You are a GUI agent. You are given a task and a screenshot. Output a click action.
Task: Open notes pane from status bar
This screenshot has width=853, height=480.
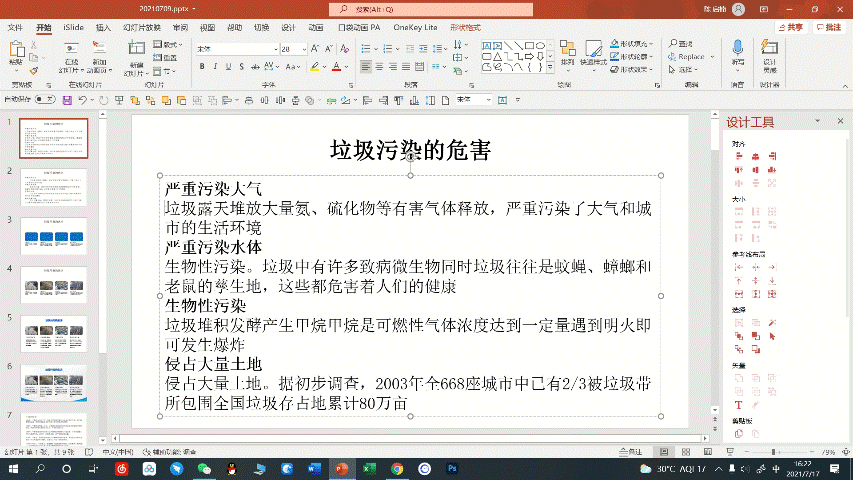click(x=631, y=452)
